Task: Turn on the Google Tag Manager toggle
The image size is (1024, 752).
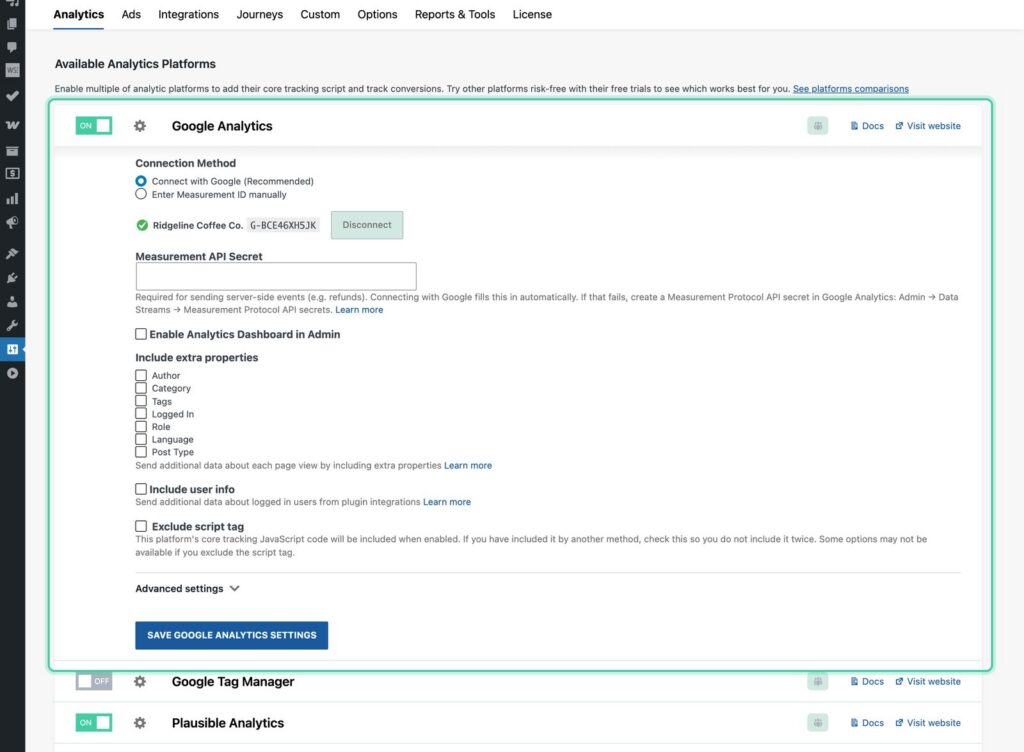Action: pyautogui.click(x=94, y=682)
